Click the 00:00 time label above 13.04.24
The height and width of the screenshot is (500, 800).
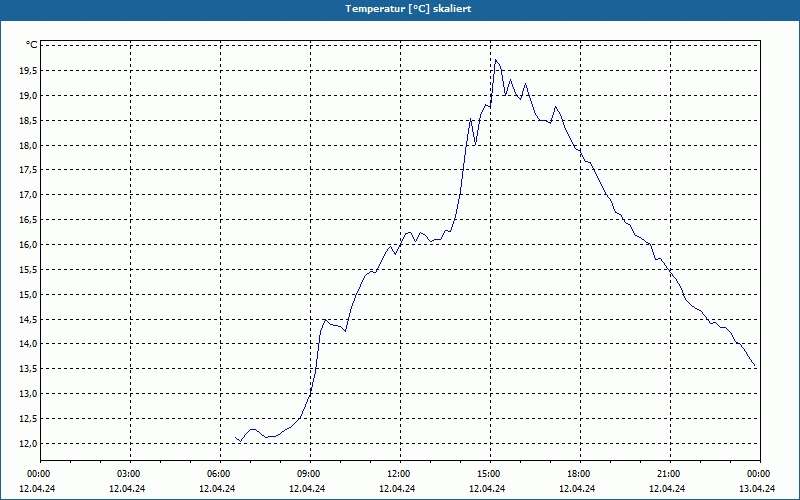[x=758, y=473]
